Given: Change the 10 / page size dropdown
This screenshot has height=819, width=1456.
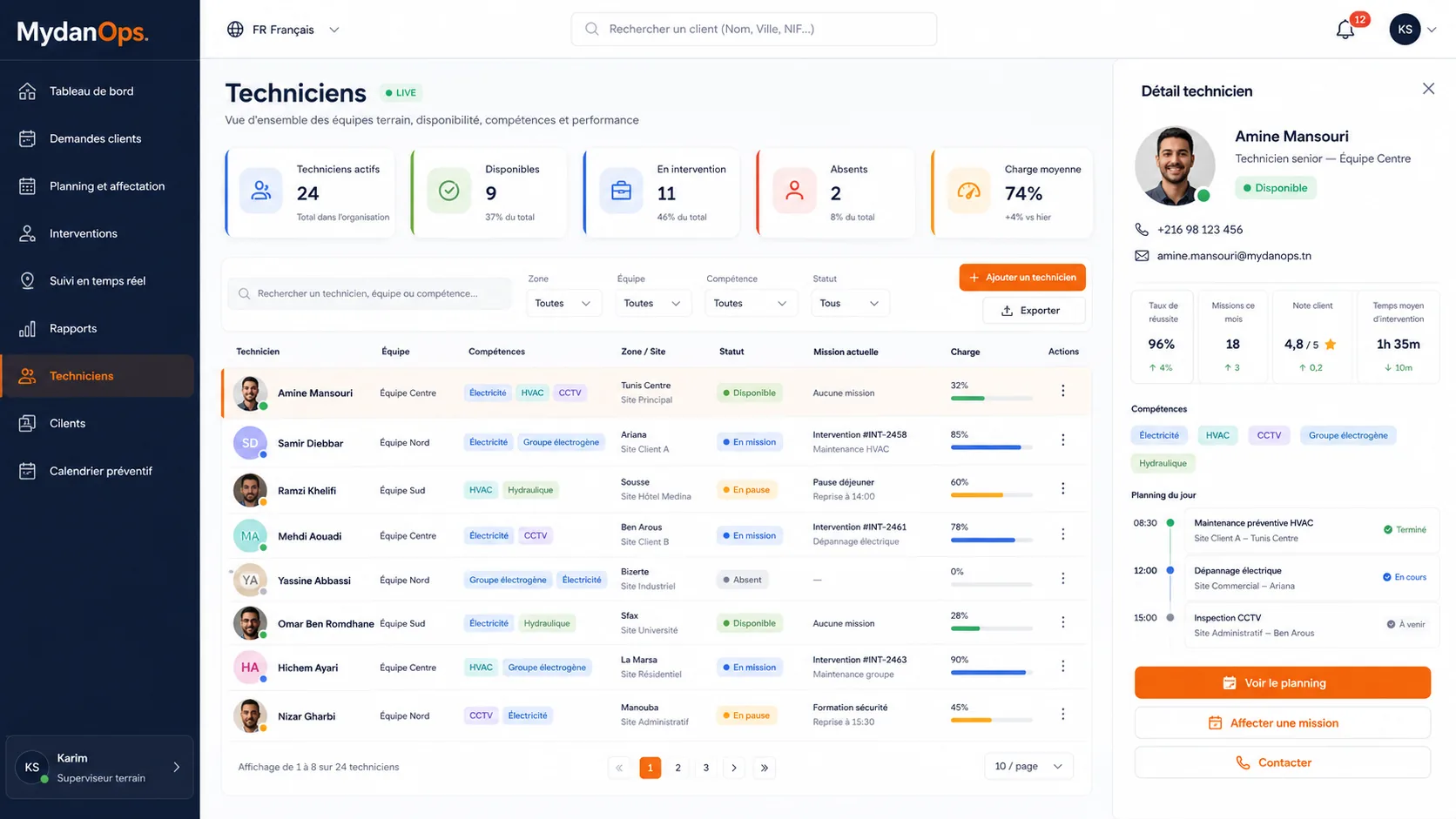Looking at the screenshot, I should [1028, 766].
